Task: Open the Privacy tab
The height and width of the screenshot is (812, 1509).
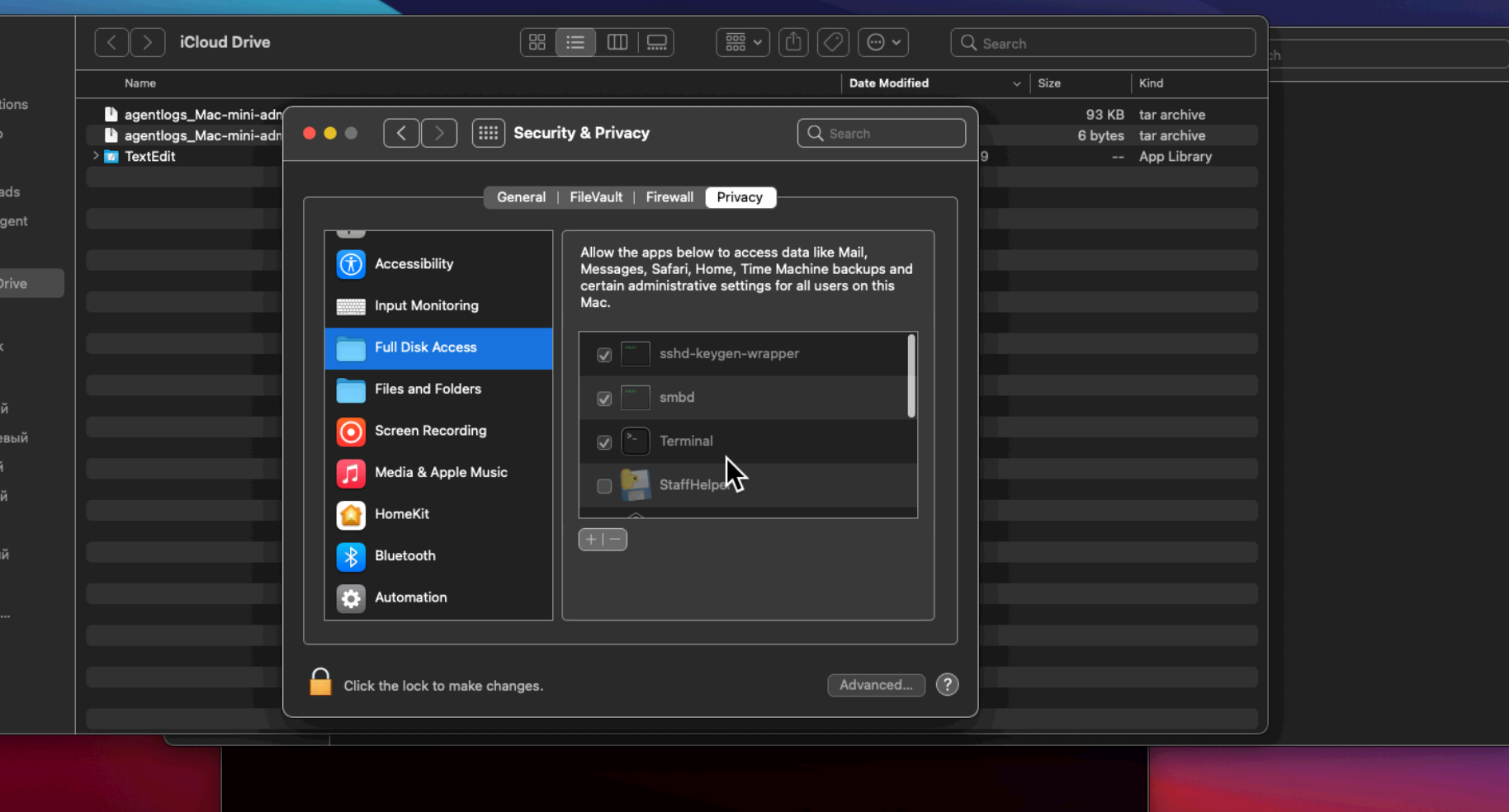Action: [740, 197]
